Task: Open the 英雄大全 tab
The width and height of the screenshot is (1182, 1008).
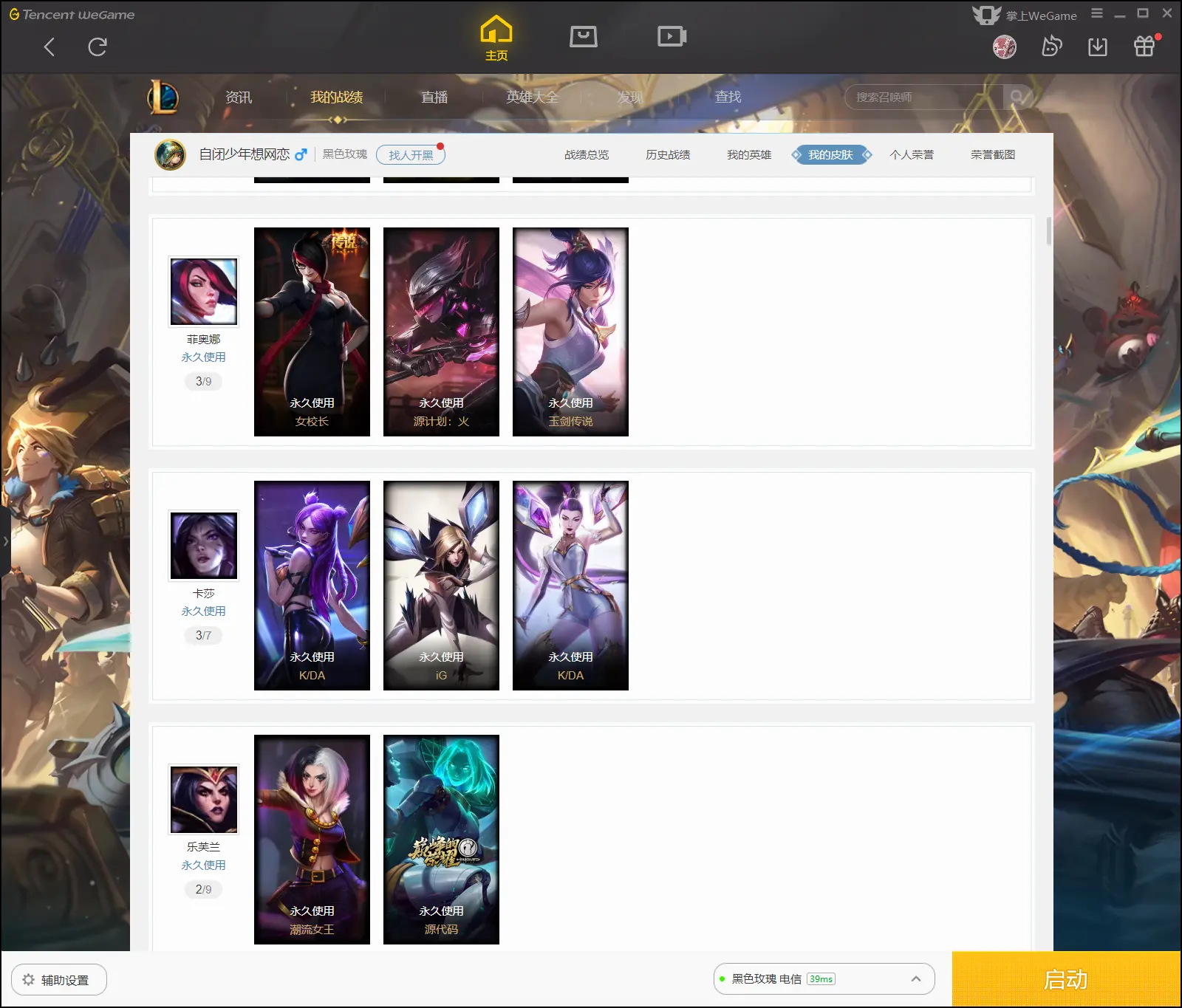Action: [532, 97]
